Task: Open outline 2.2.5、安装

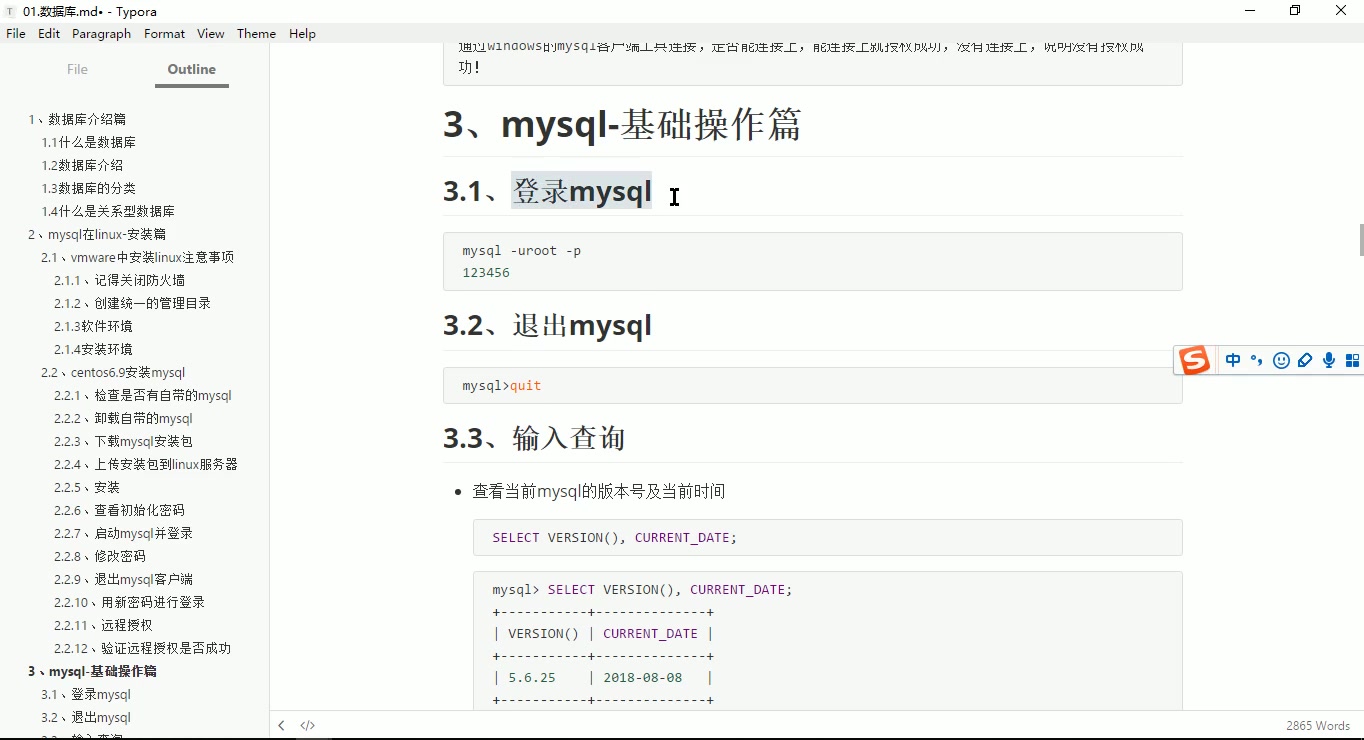Action: (x=87, y=487)
